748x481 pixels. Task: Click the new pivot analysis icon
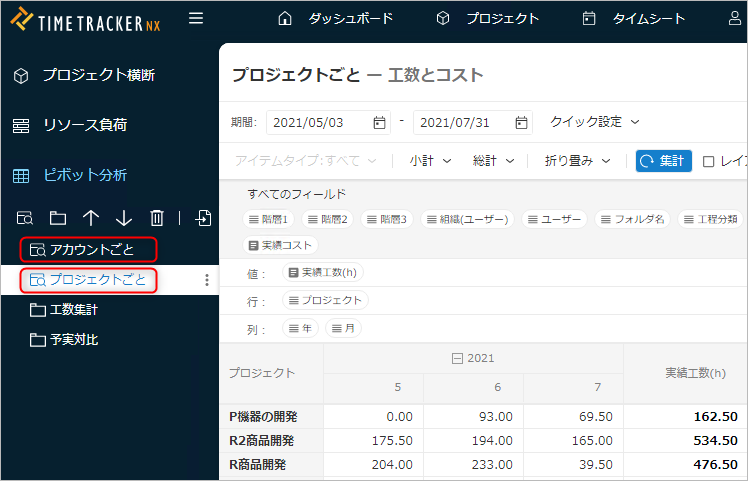click(x=25, y=218)
